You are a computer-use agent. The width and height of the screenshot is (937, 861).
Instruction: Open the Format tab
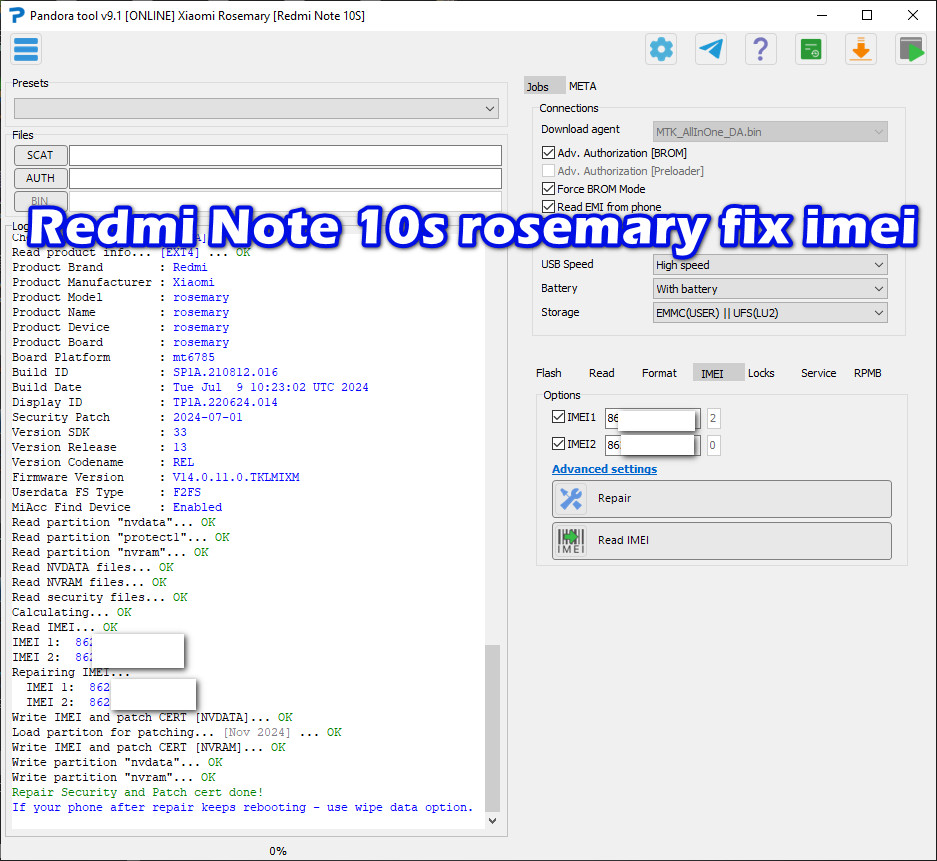tap(659, 373)
